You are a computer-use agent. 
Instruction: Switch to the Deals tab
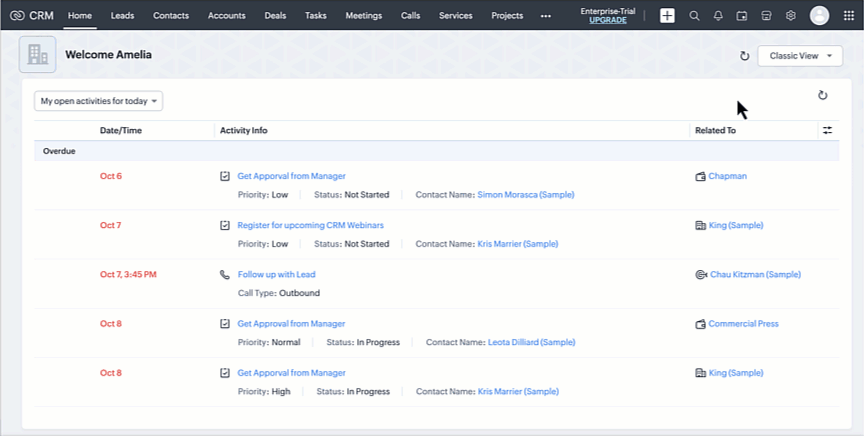tap(275, 16)
